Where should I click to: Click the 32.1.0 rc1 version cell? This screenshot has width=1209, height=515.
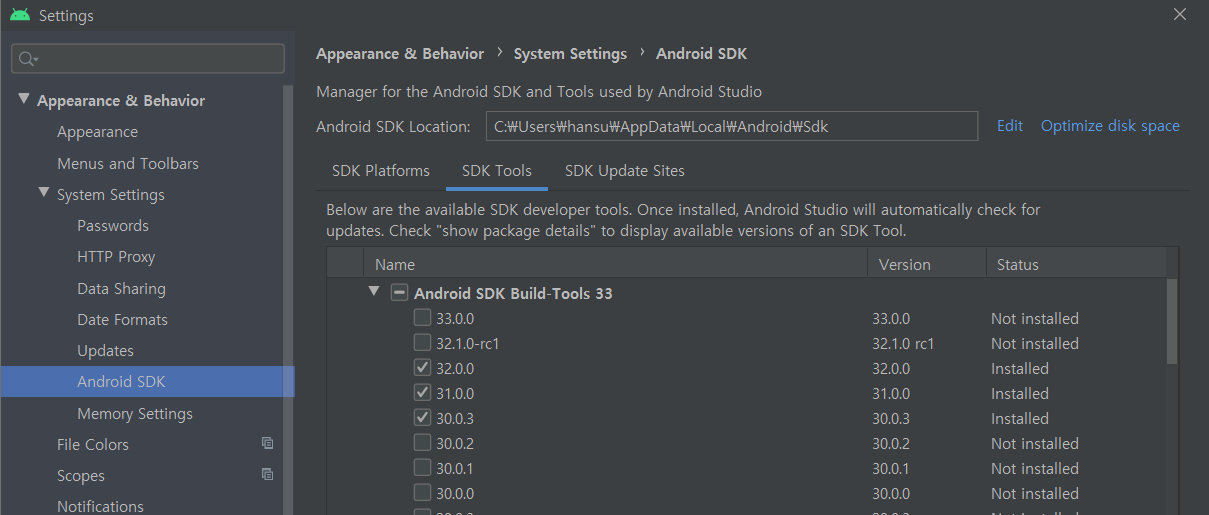pyautogui.click(x=903, y=343)
